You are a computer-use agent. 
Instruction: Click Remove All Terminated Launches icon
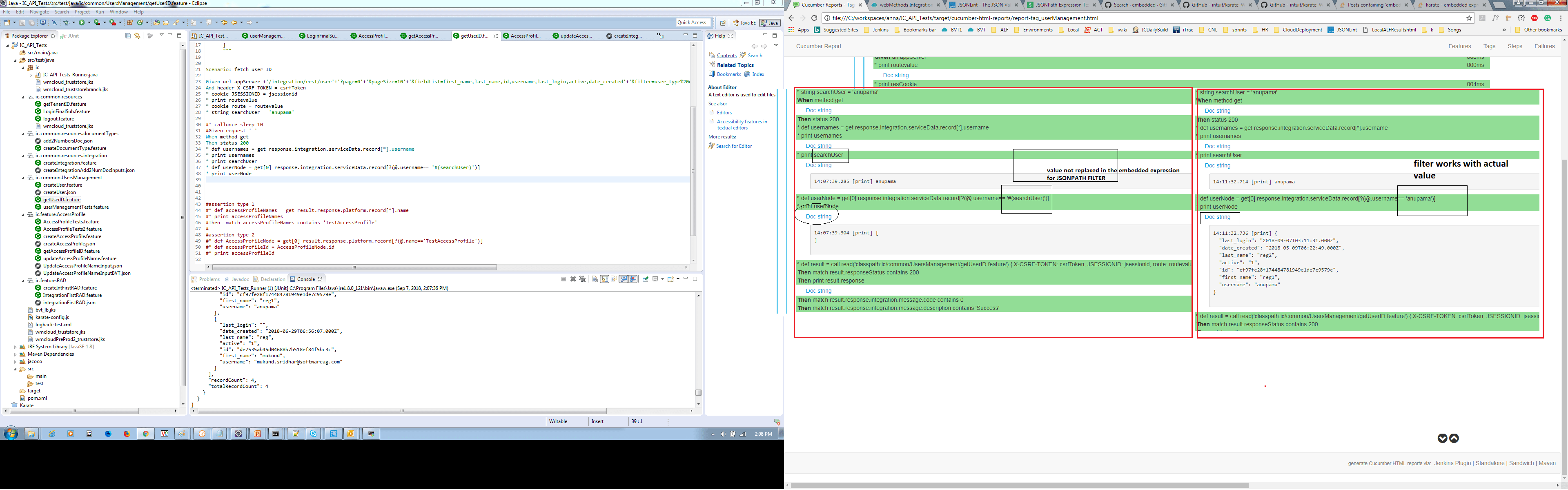[583, 279]
